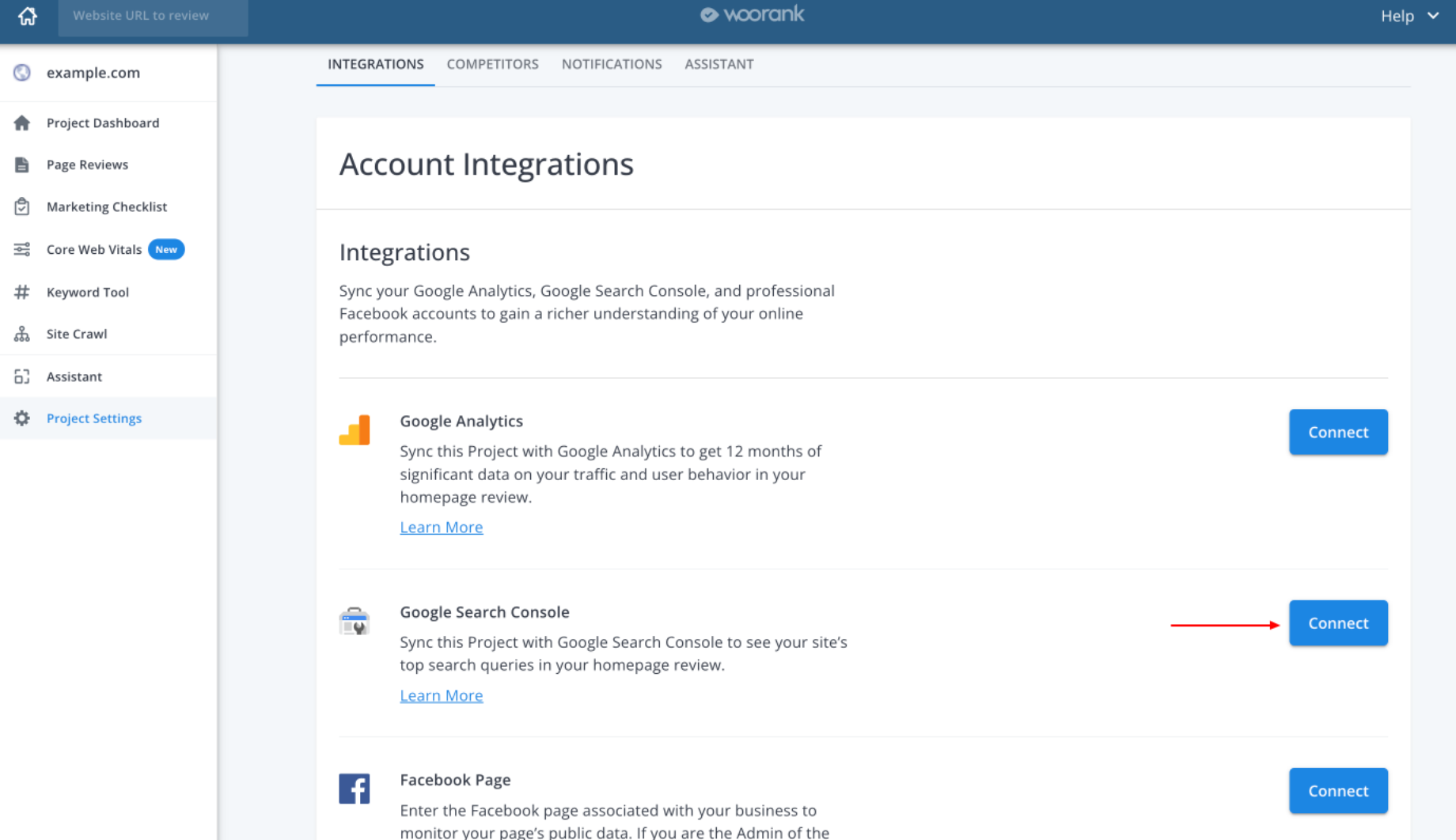
Task: Open the Help menu label
Action: (x=1397, y=16)
